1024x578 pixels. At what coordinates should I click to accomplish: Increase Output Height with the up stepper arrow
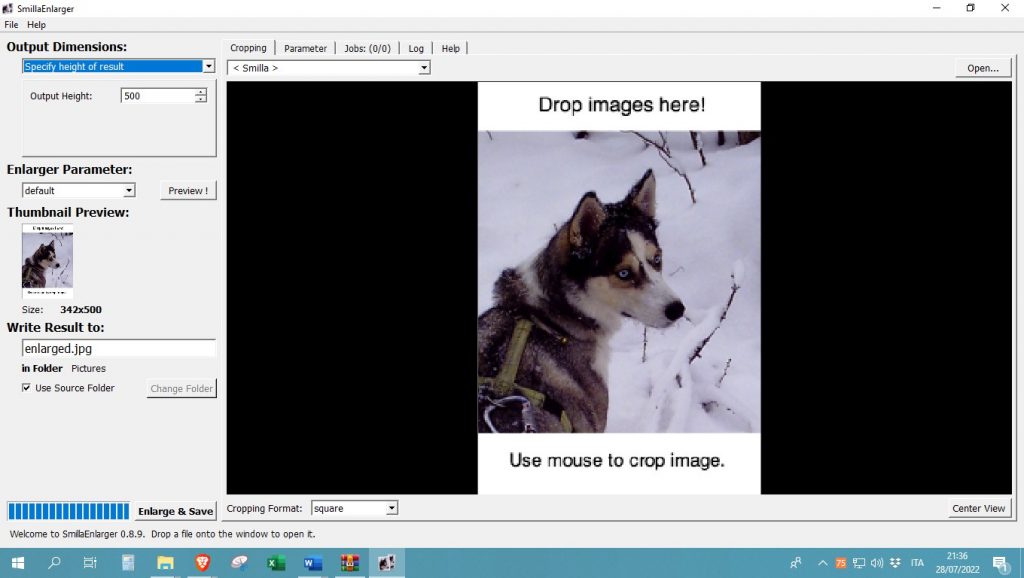tap(201, 92)
